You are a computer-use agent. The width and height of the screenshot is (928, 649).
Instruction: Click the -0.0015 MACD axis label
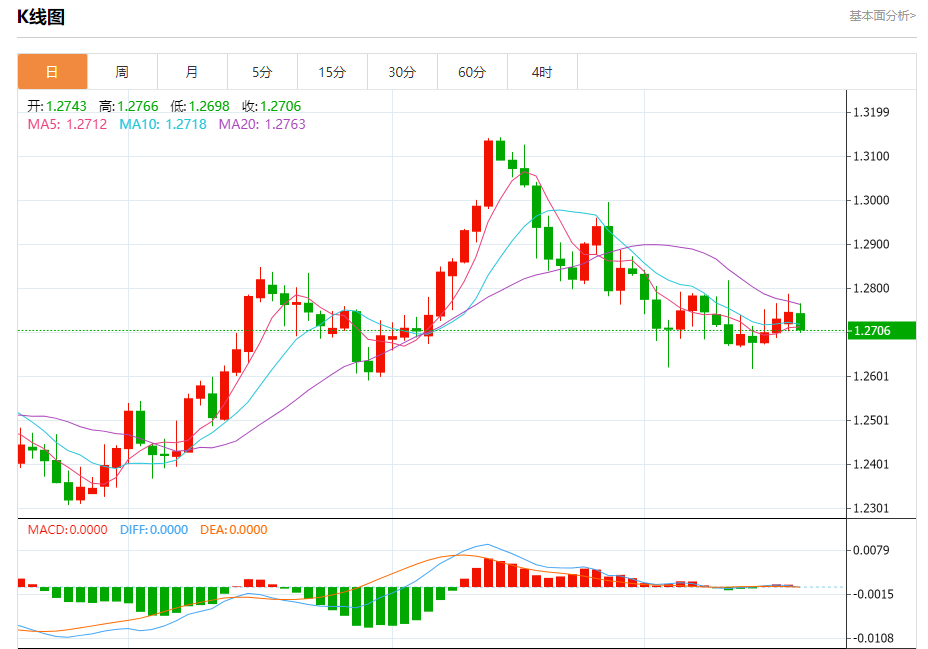pos(871,594)
